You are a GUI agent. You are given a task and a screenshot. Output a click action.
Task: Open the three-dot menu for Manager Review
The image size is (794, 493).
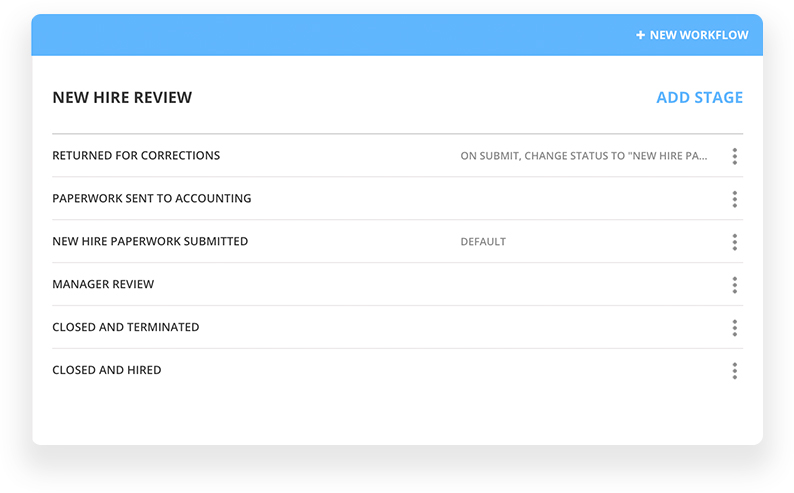[x=734, y=285]
